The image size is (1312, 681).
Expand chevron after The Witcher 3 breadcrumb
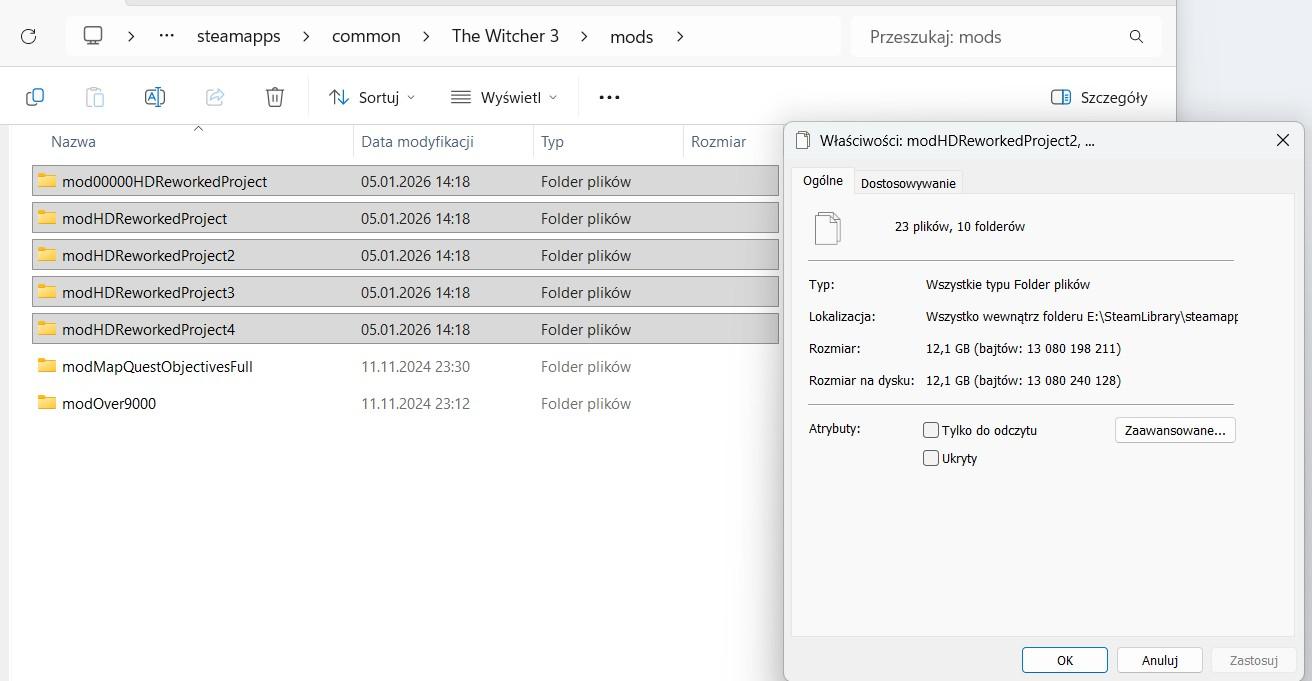click(585, 36)
